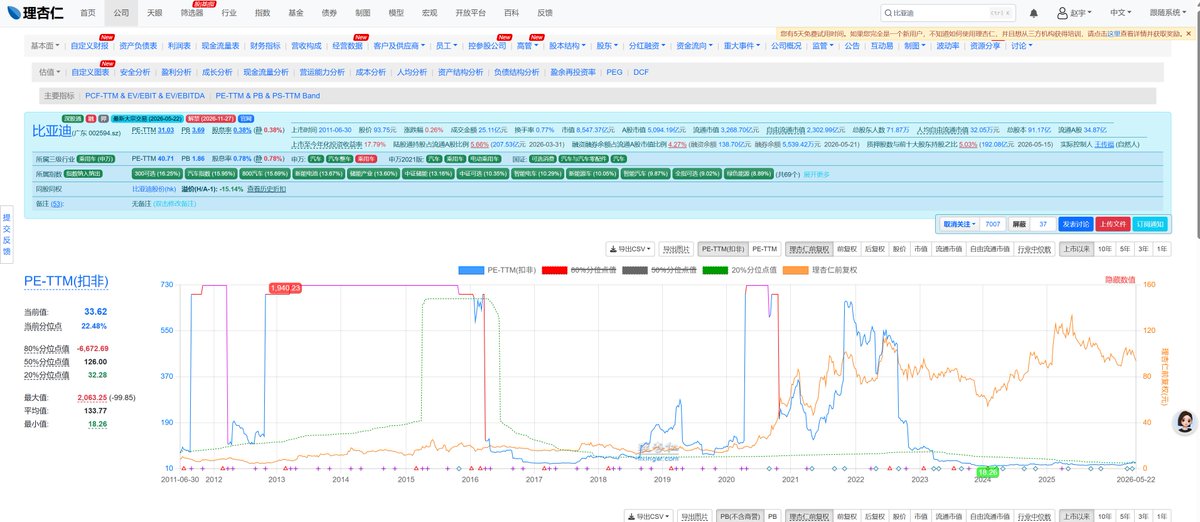The height and width of the screenshot is (522, 1200).
Task: Open the 现金流量分析 tab
Action: click(266, 72)
